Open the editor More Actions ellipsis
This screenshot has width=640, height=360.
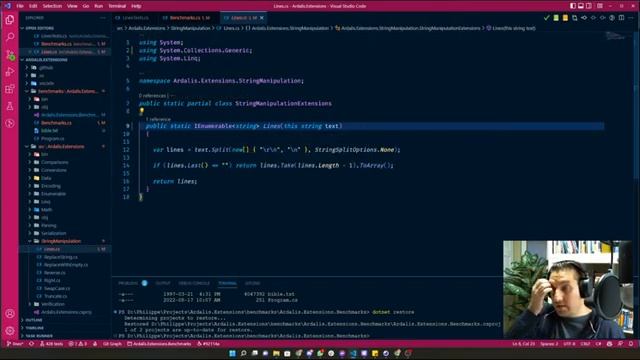(631, 18)
